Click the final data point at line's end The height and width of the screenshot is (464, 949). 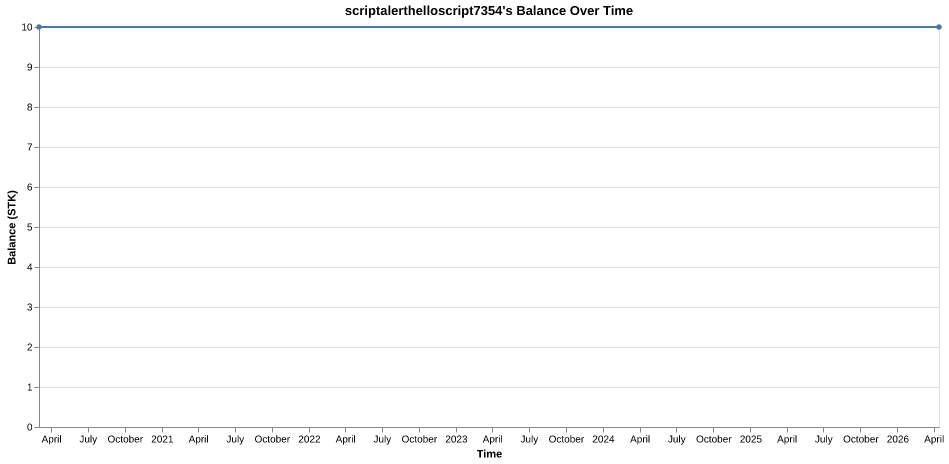(x=939, y=27)
